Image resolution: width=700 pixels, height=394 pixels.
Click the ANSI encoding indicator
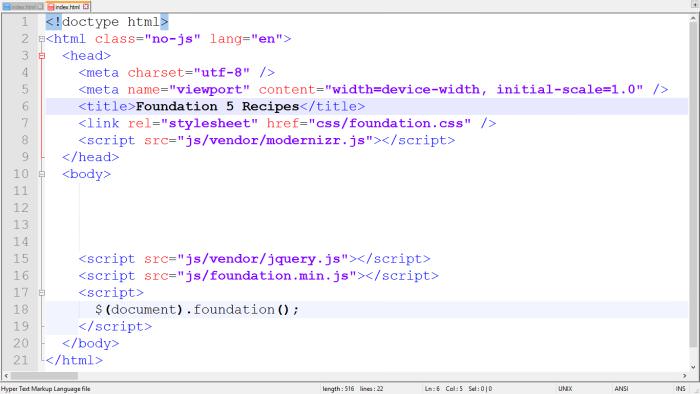[621, 389]
